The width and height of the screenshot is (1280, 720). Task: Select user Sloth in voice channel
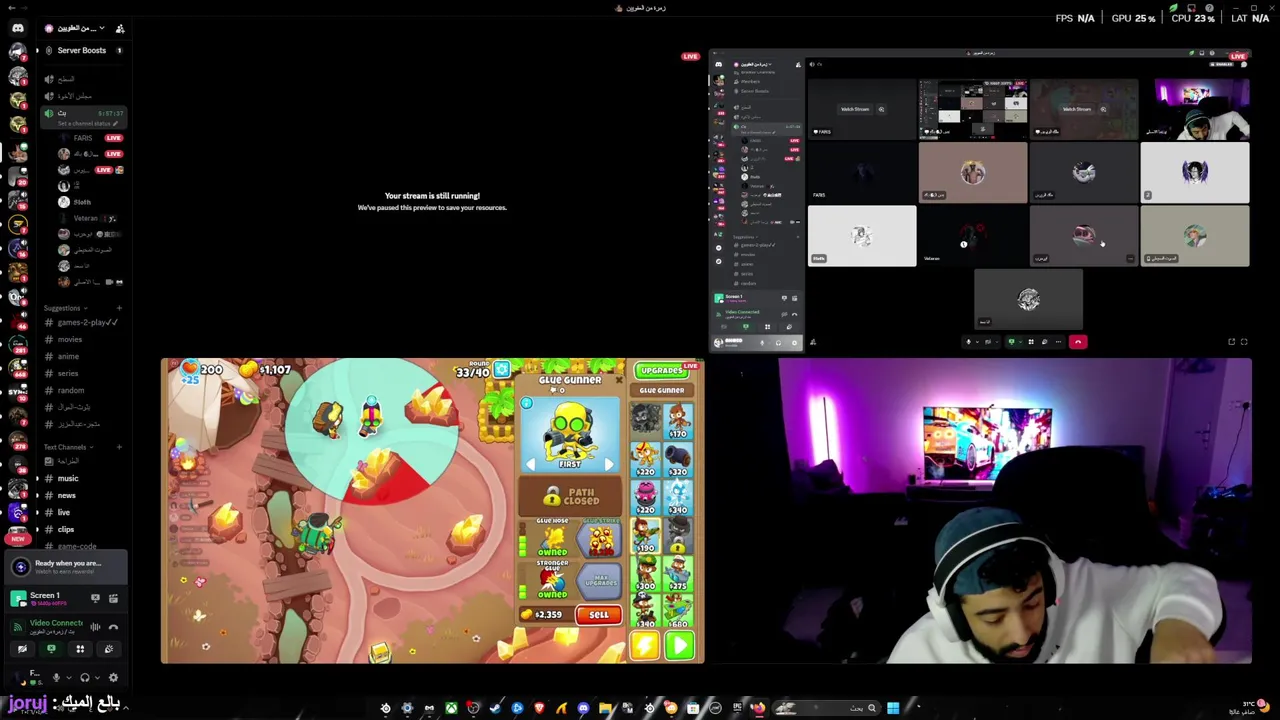[x=90, y=202]
